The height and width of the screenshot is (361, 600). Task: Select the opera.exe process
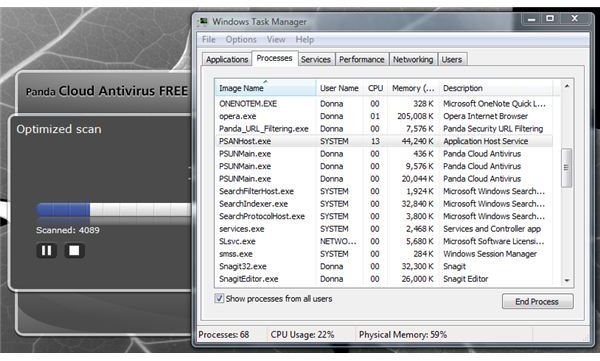pyautogui.click(x=384, y=116)
